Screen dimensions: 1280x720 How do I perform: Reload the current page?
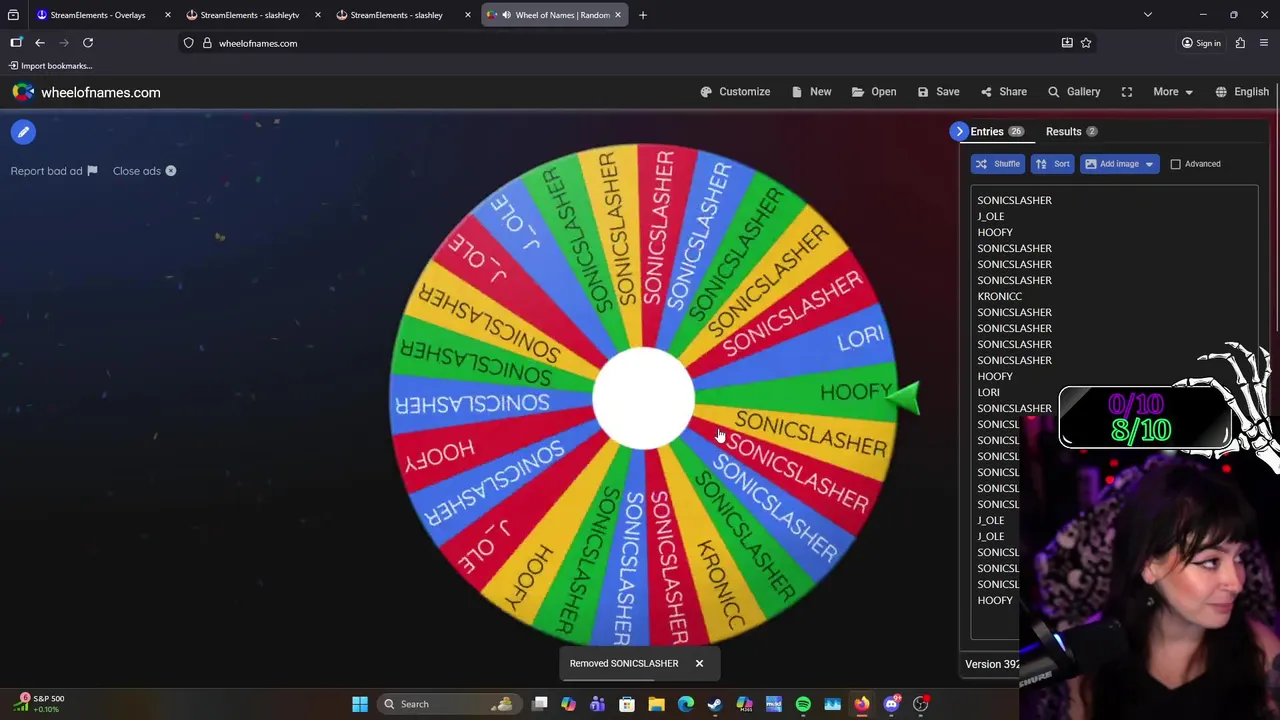point(88,43)
